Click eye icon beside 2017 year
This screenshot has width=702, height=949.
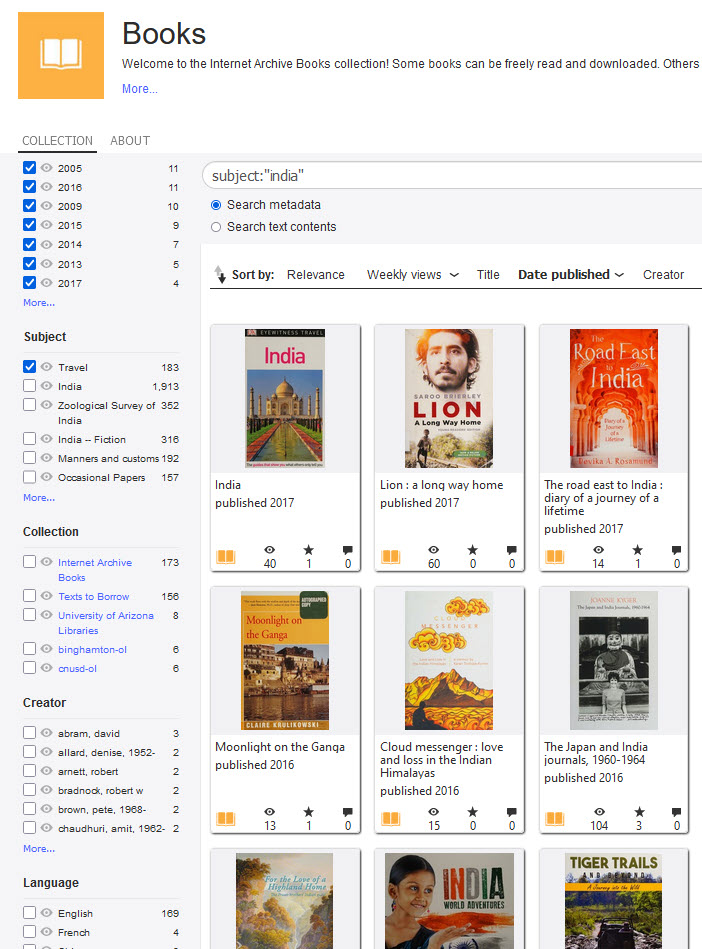coord(47,282)
